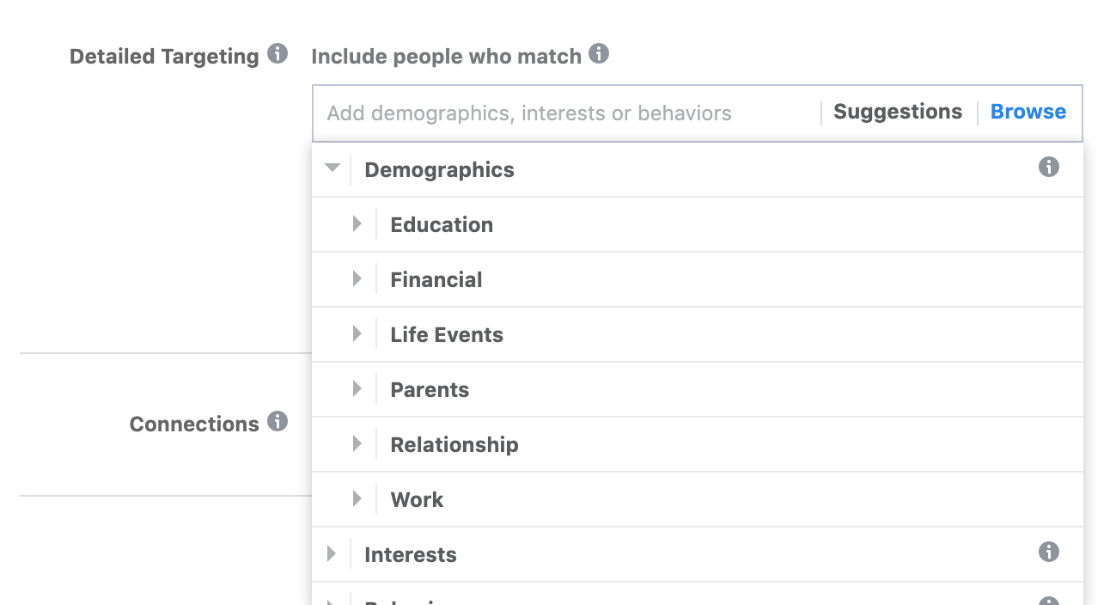Viewport: 1100px width, 605px height.
Task: Click info icon next to Connections
Action: (x=278, y=422)
